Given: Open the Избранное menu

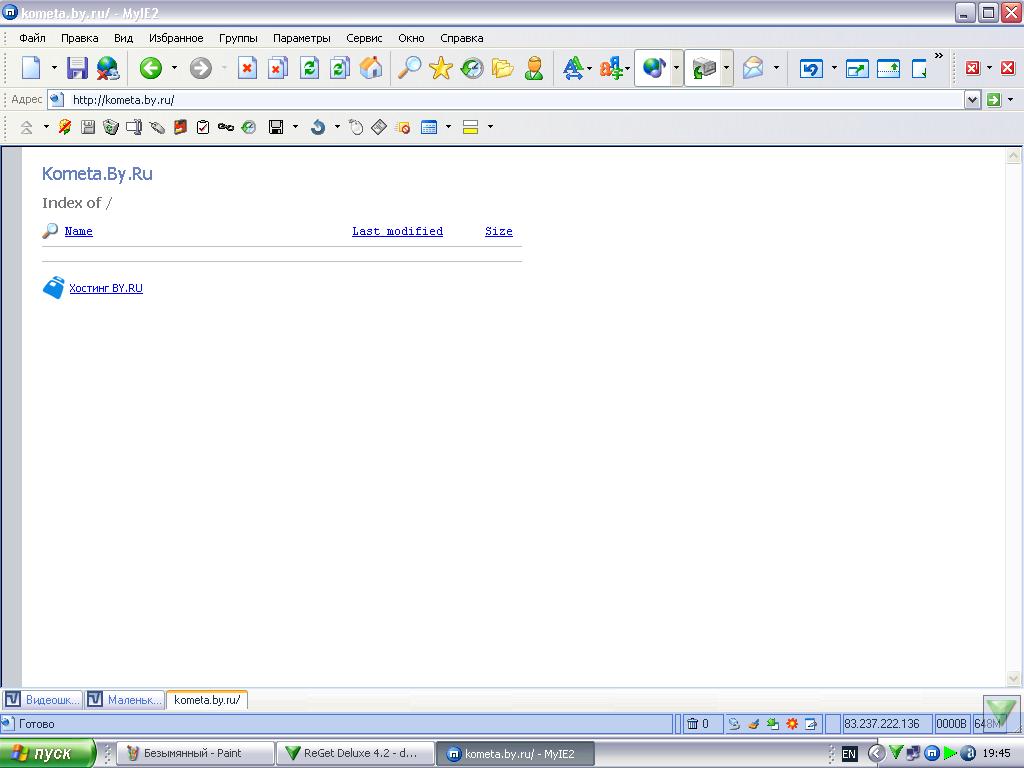Looking at the screenshot, I should click(x=176, y=38).
